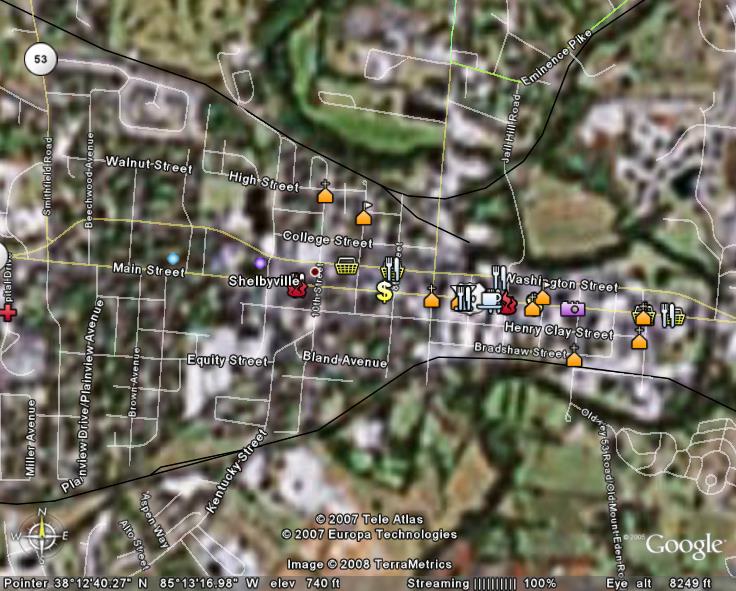Open the dining marker above Washington Street
The height and width of the screenshot is (591, 736).
click(x=497, y=274)
